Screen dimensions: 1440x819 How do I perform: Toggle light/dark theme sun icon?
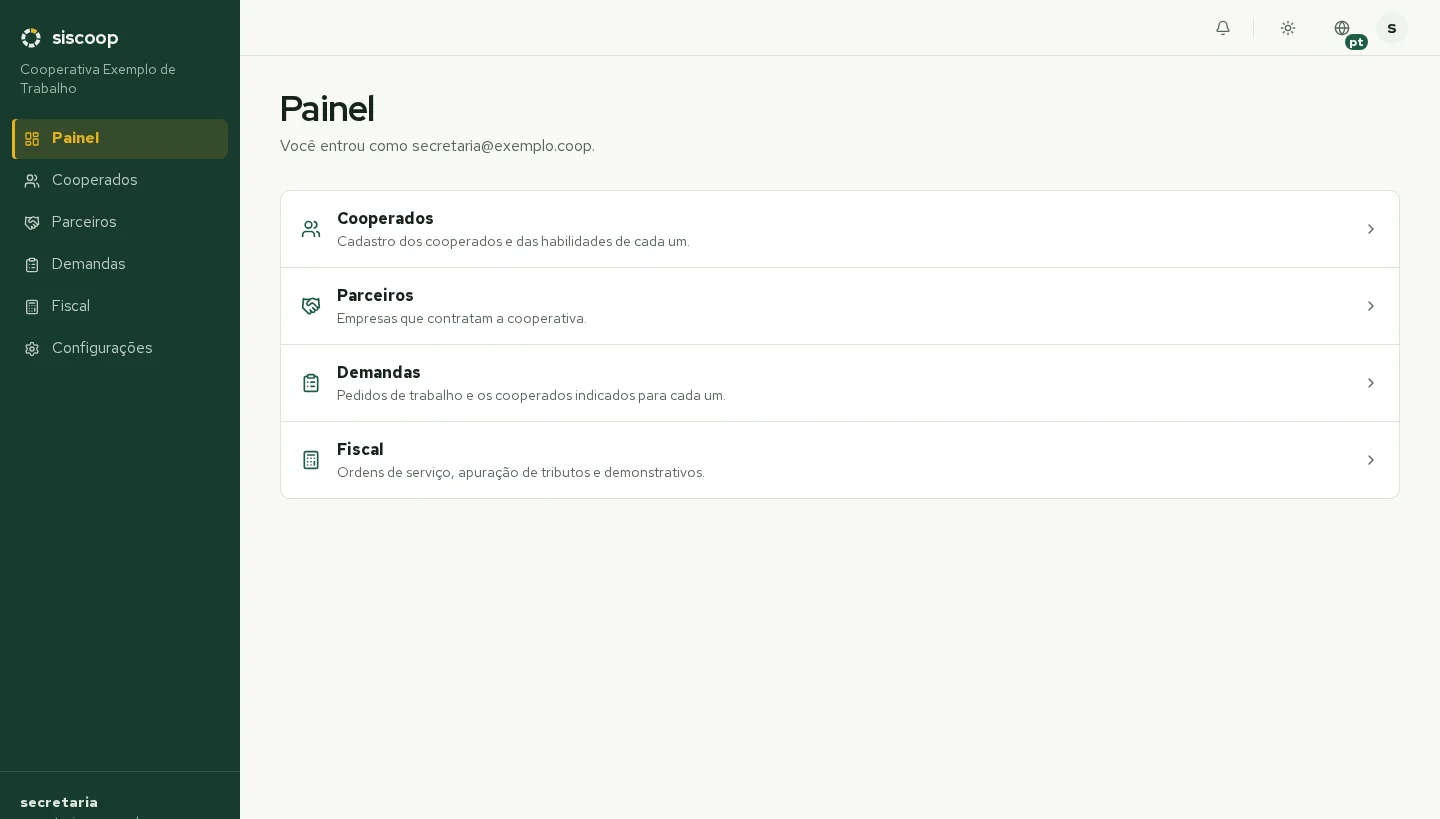point(1288,28)
